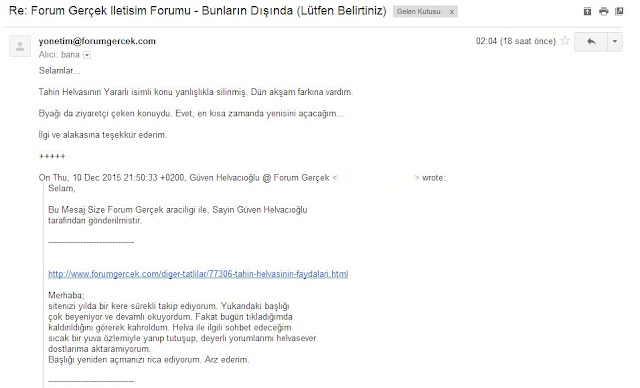Screen dimensions: 640x388
Task: Click the quoted line 'Merhaba;'
Action: coord(66,295)
